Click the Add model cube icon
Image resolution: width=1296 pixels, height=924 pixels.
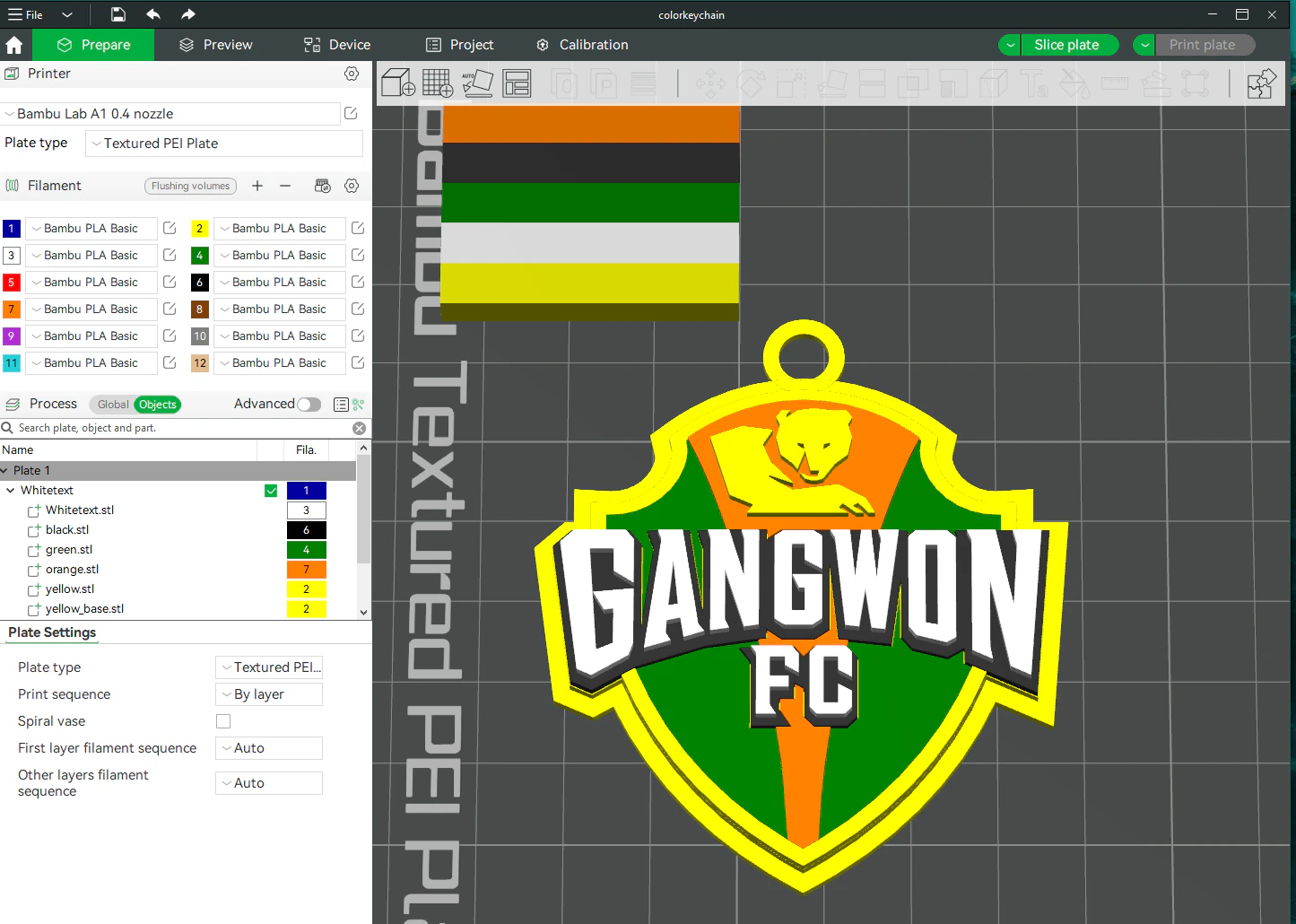(398, 83)
